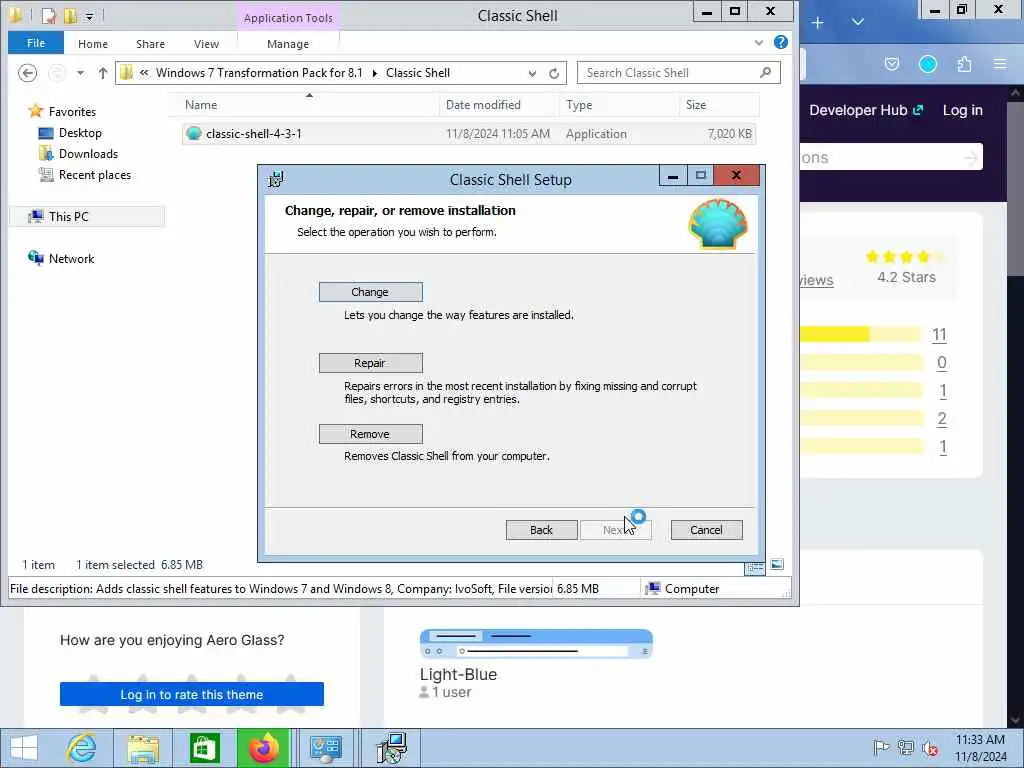Open the recent locations dropdown arrow

[80, 73]
